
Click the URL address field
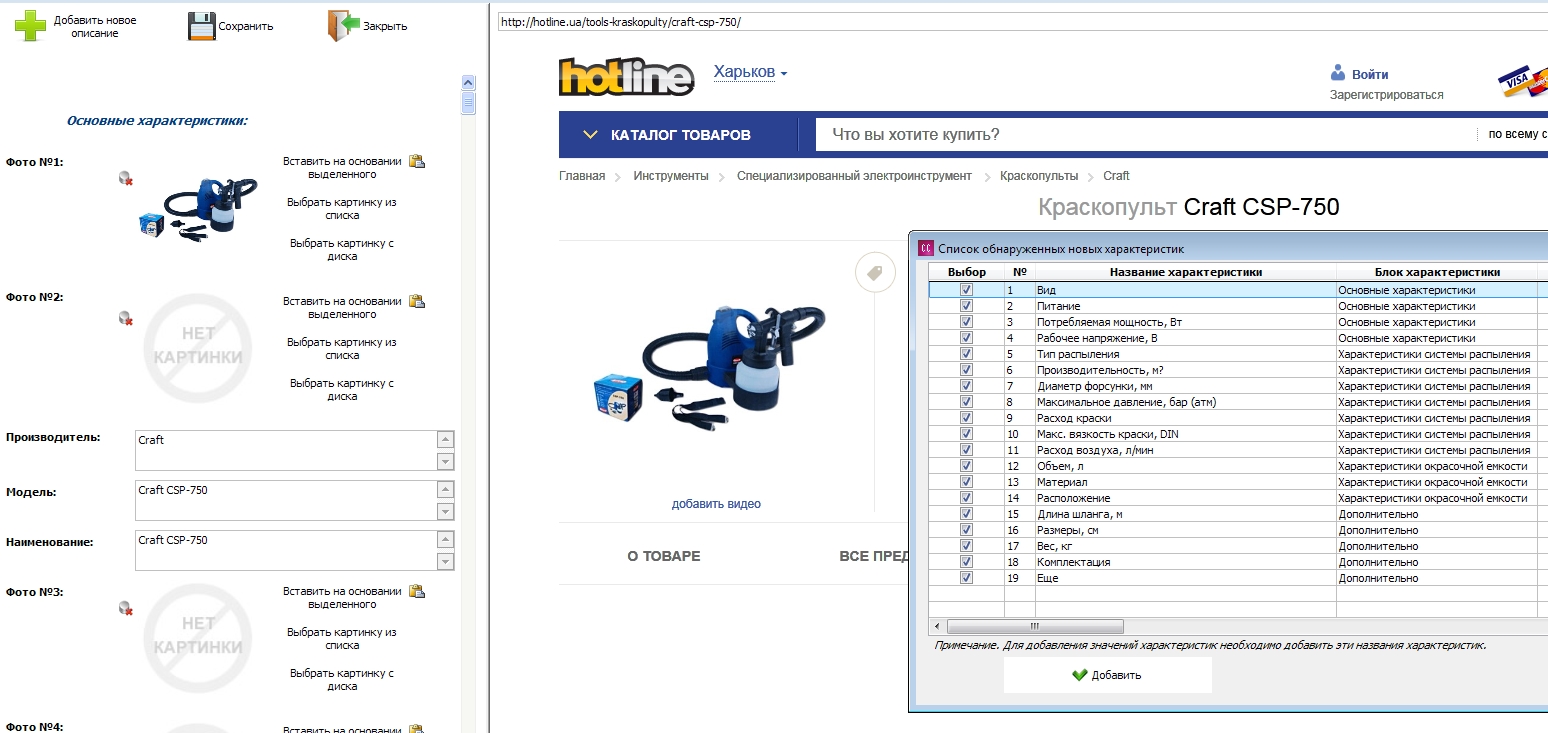pos(1022,21)
